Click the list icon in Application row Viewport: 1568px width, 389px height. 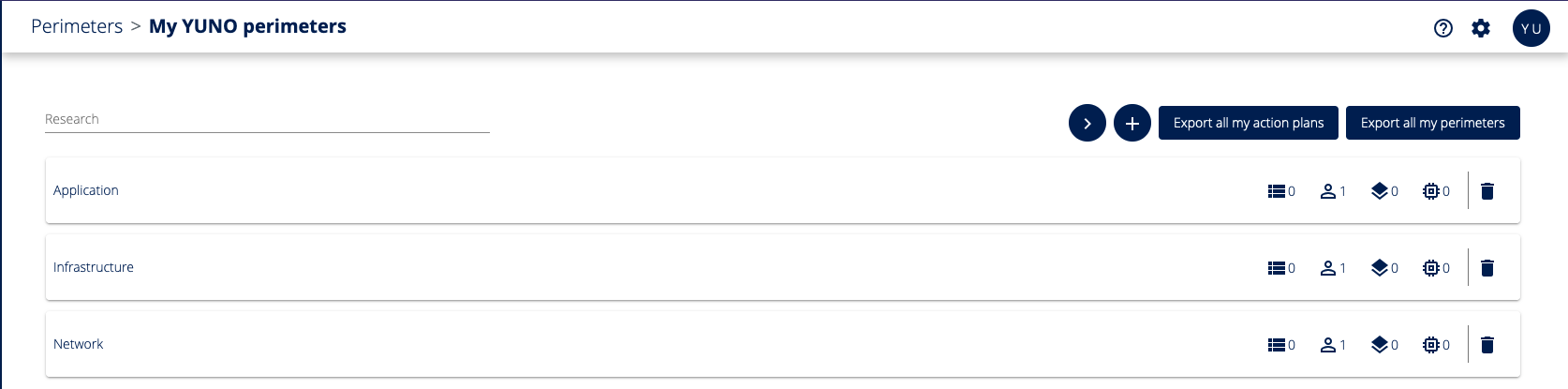(x=1277, y=191)
